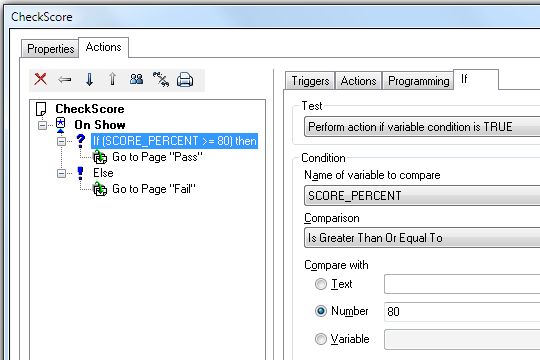Switch to the Properties tab
Viewport: 540px width, 360px height.
click(50, 49)
